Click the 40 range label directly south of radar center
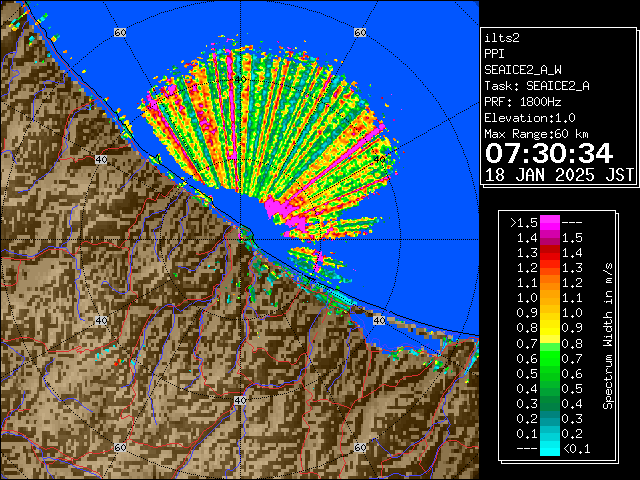 240,400
